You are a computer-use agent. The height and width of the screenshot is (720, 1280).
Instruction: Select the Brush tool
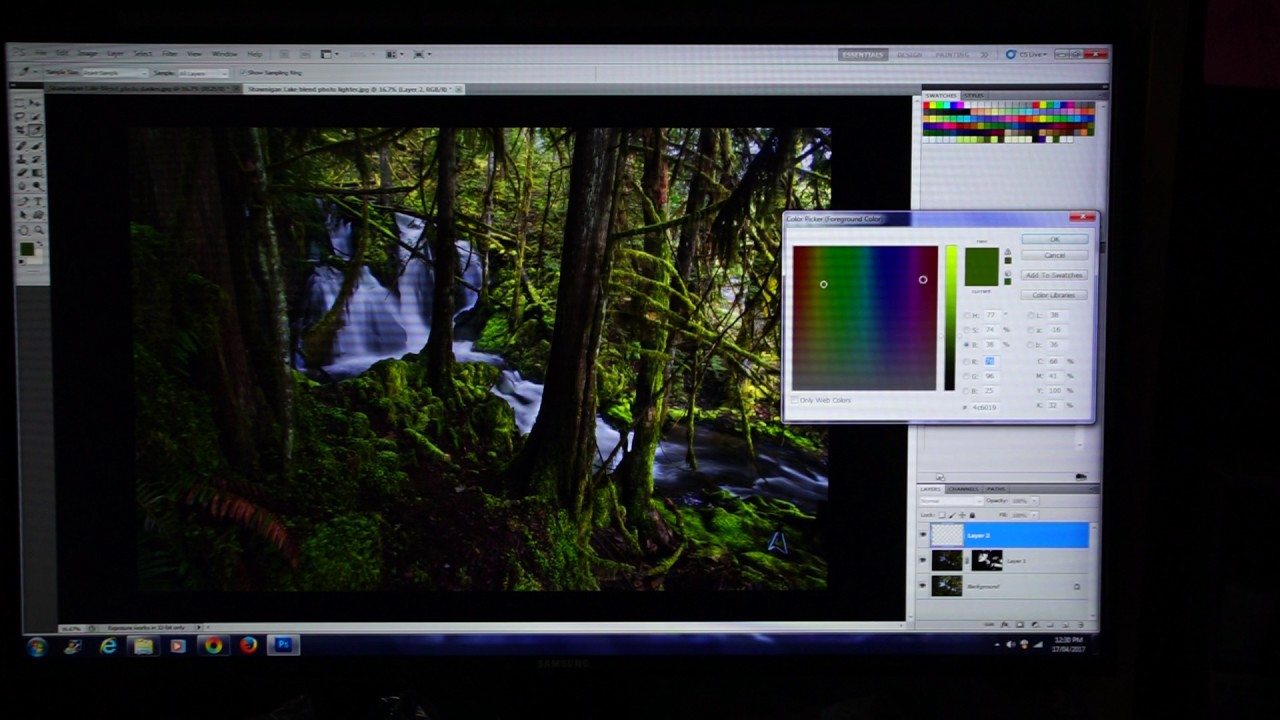[x=37, y=146]
